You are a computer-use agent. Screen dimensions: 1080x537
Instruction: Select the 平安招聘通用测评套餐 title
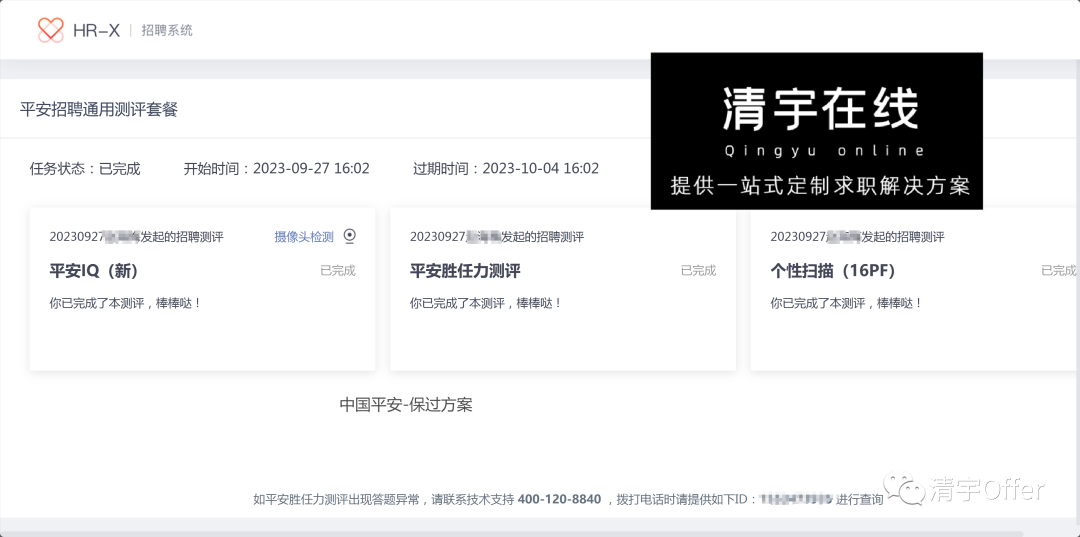tap(99, 109)
